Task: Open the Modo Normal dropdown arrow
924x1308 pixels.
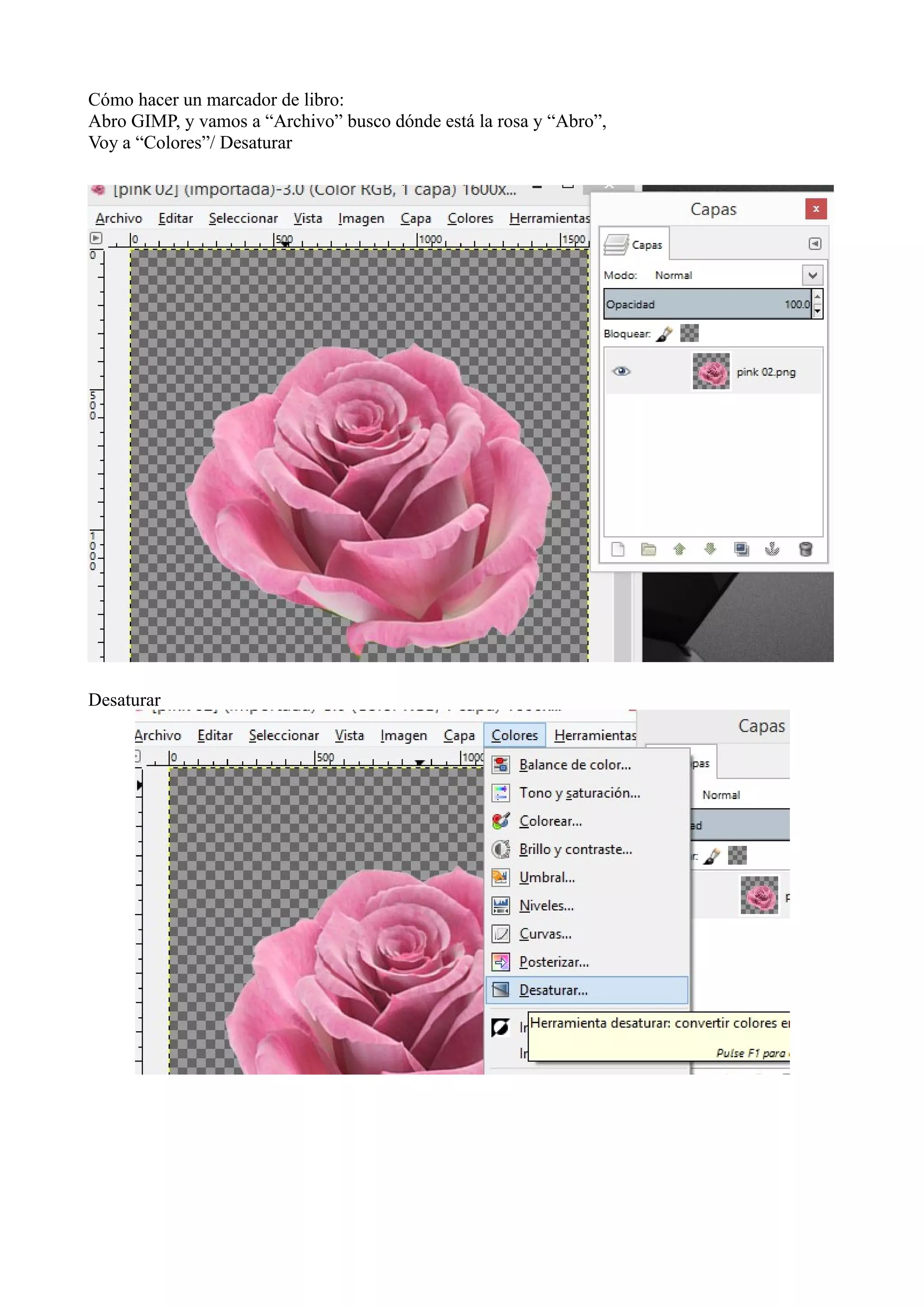Action: click(813, 275)
